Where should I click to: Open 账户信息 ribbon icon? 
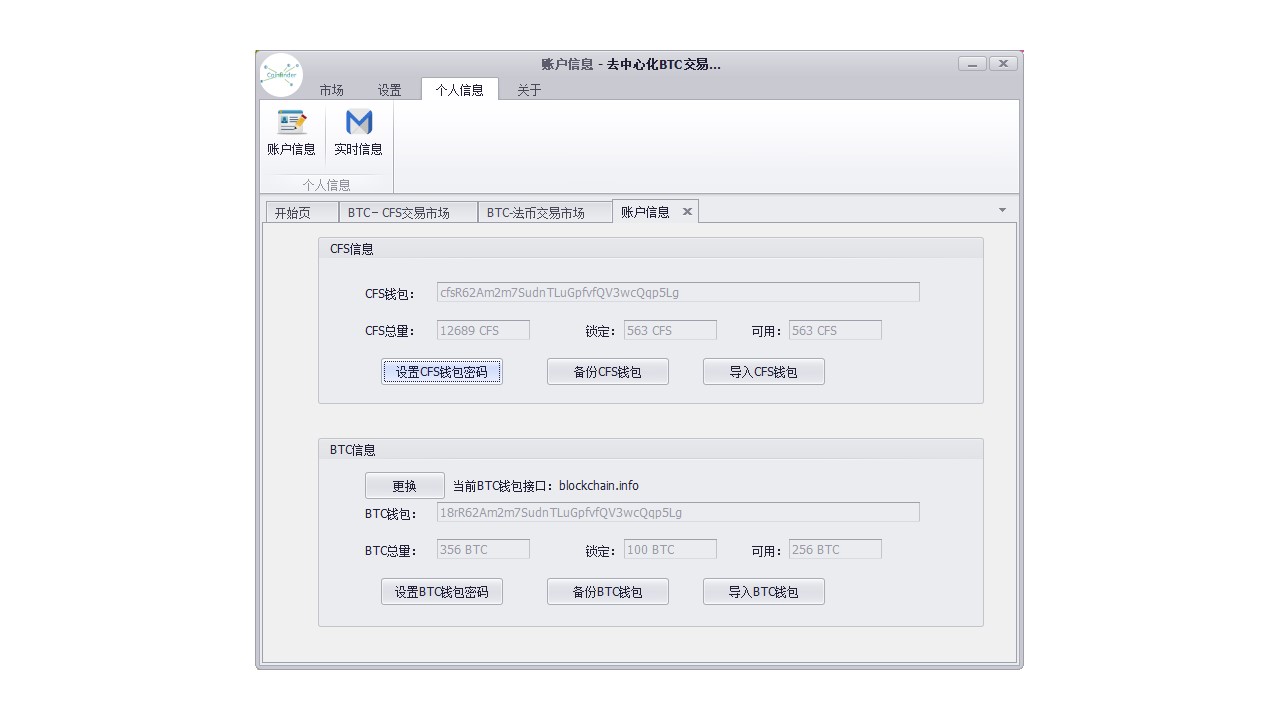pyautogui.click(x=291, y=134)
